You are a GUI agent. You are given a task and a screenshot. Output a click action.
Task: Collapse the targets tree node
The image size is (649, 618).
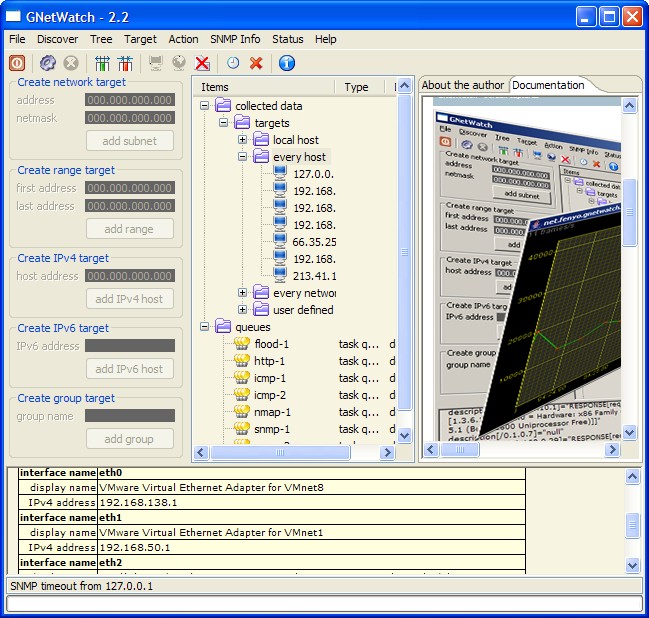click(224, 123)
